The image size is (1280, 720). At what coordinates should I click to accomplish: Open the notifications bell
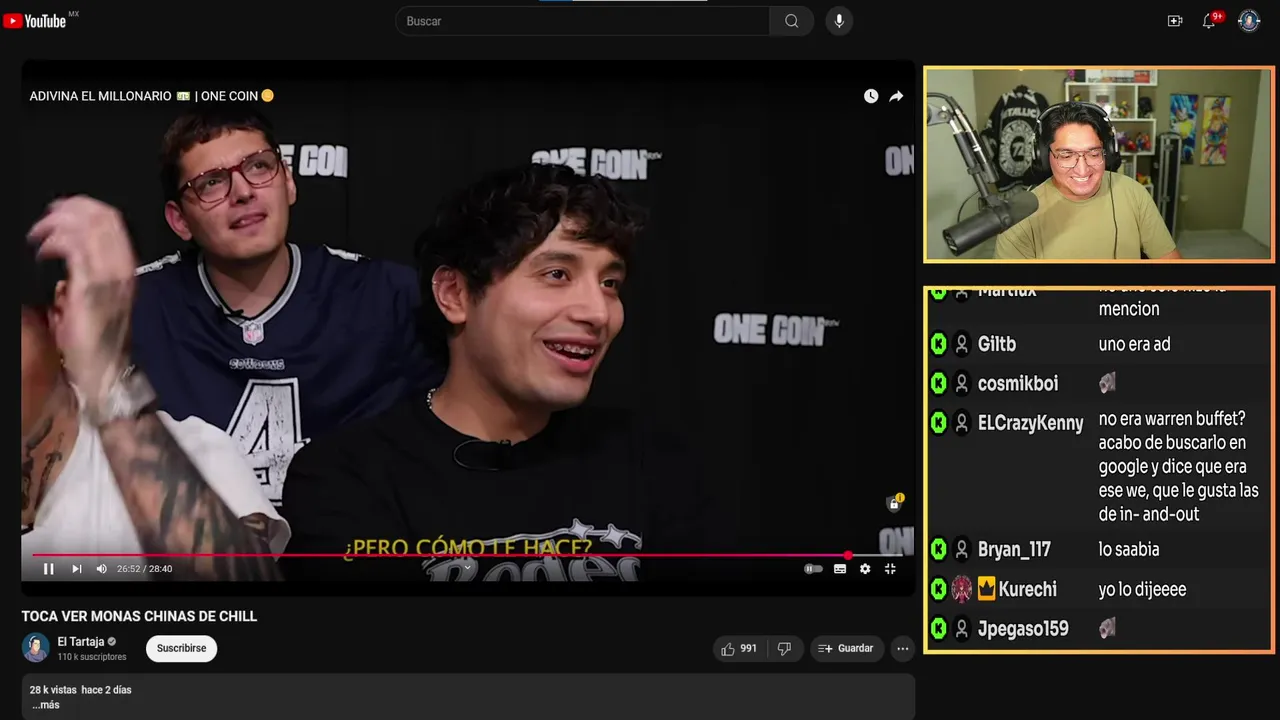pos(1209,21)
